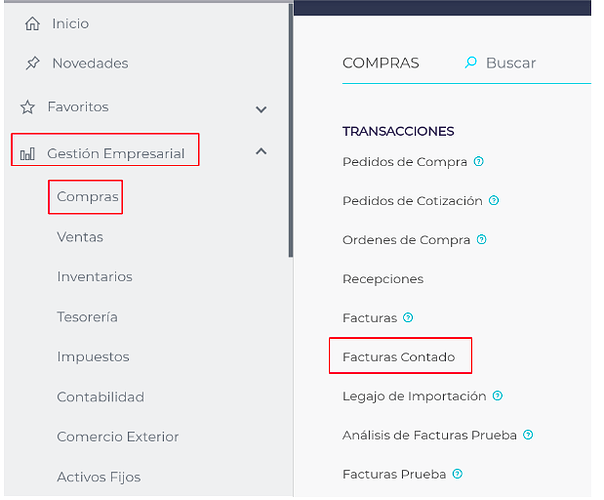Collapse the Gestión Empresarial section chevron
The image size is (604, 500).
coord(261,152)
